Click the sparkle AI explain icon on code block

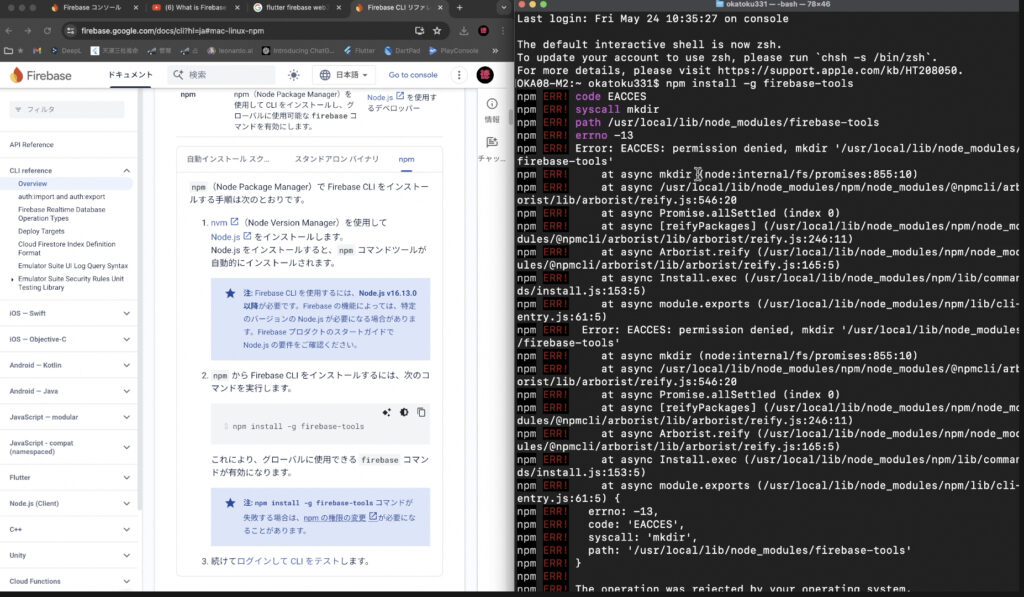point(386,412)
